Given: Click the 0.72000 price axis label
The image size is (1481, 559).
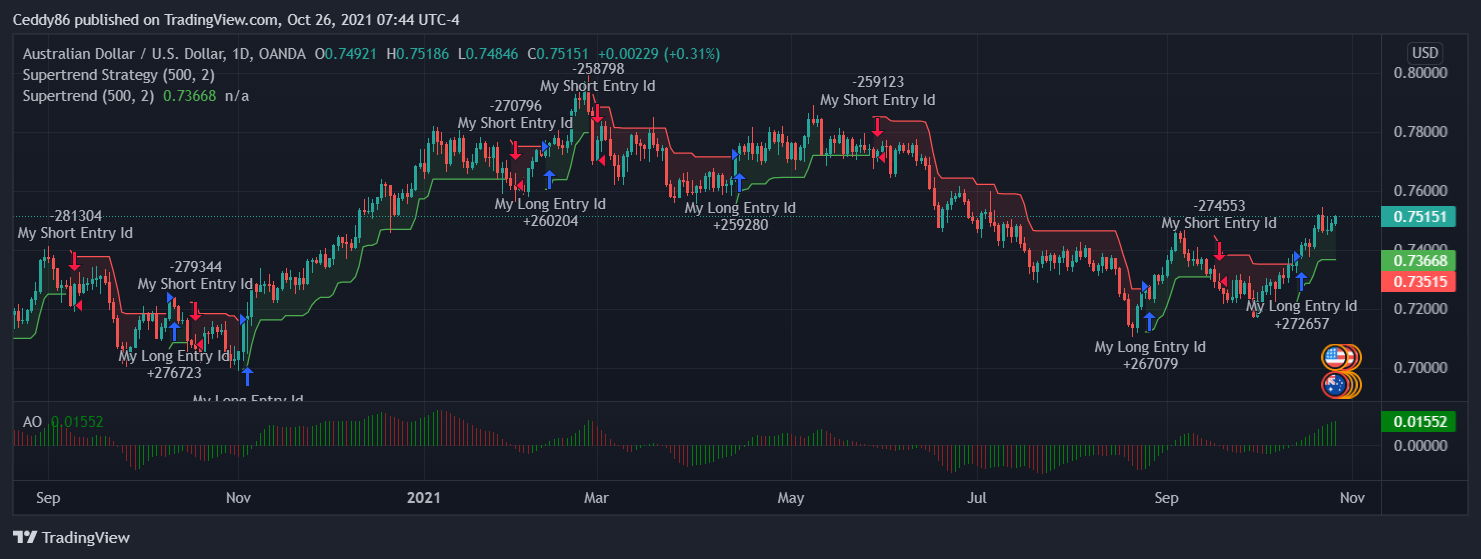Looking at the screenshot, I should click(1419, 309).
